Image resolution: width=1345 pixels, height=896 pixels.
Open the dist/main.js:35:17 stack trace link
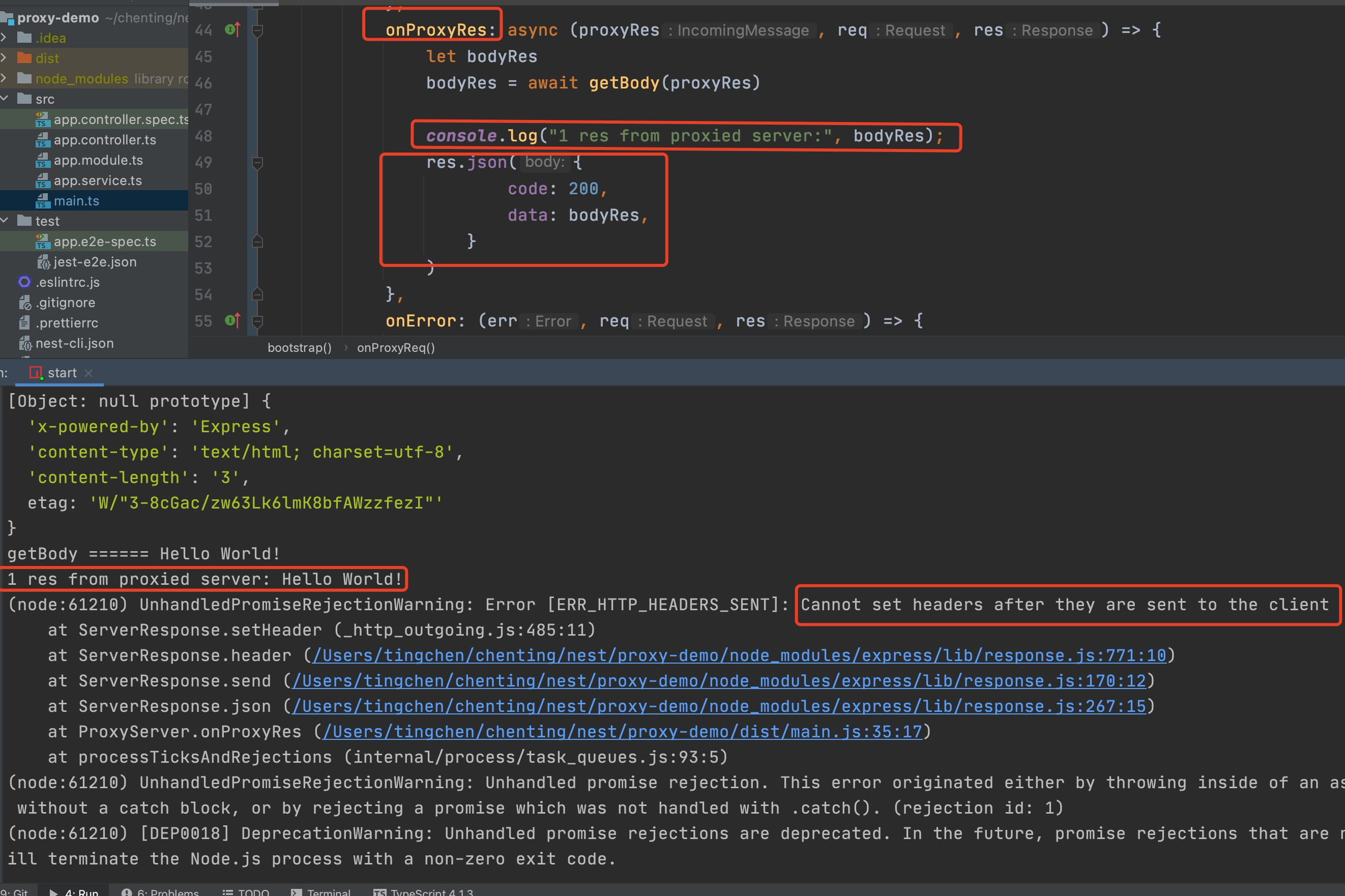[623, 731]
